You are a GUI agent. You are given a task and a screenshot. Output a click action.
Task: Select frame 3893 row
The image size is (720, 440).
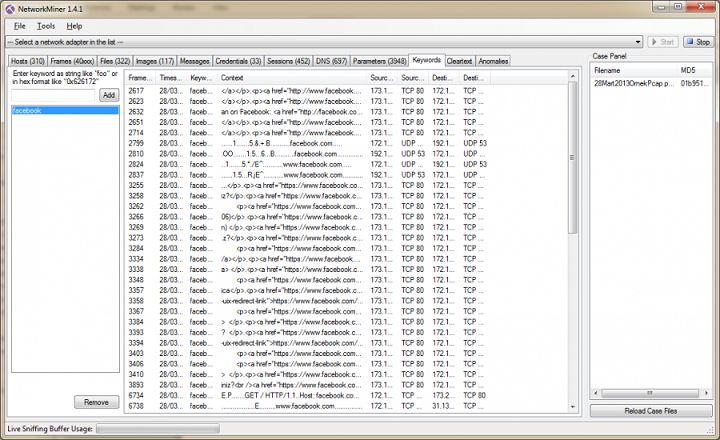(308, 385)
